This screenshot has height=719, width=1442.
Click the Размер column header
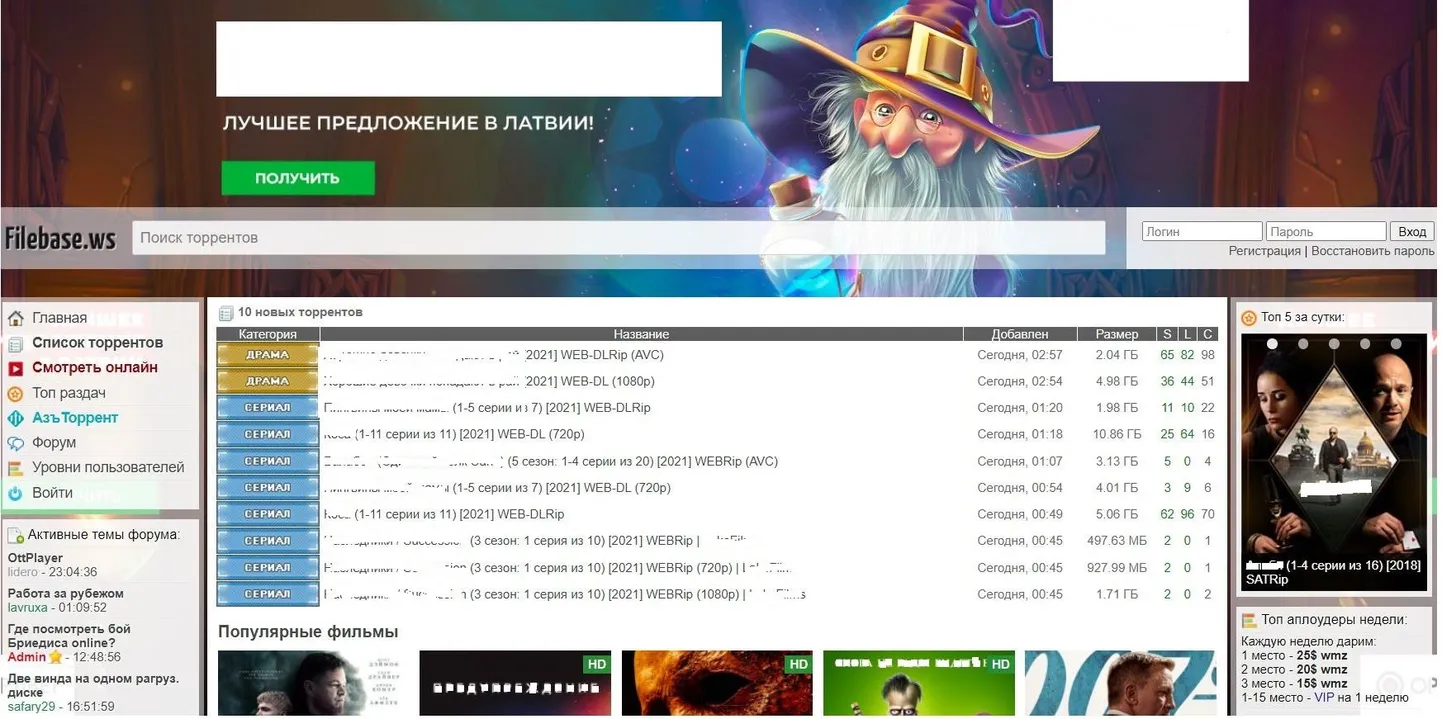coord(1117,334)
